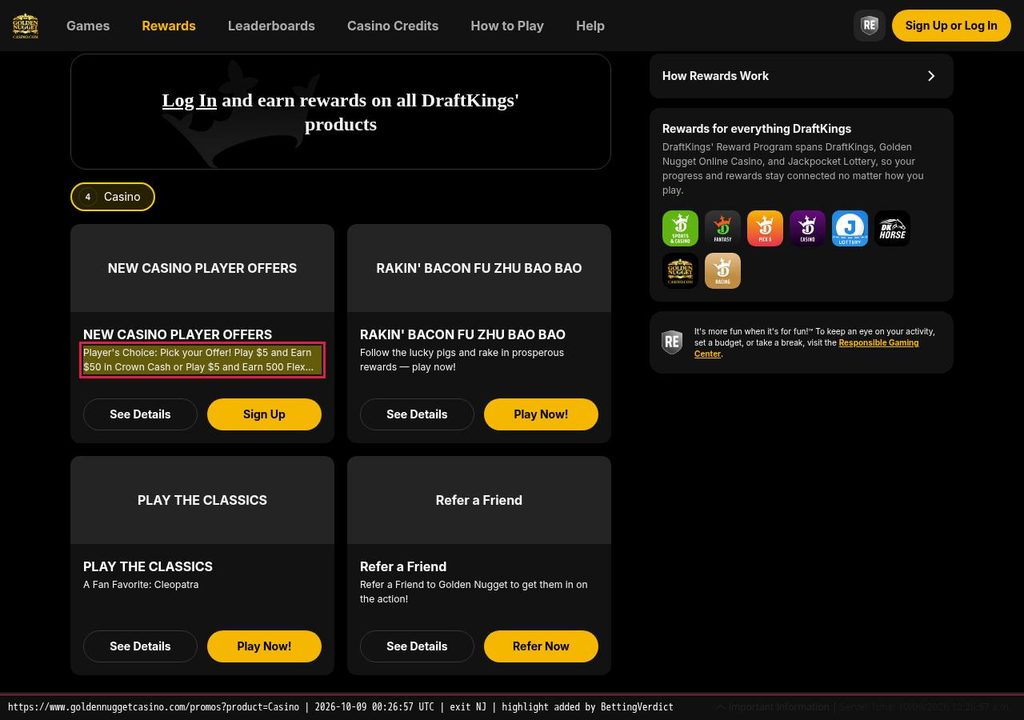Click 'A Fan Favorite: Cleopatra' text
1024x720 pixels.
pyautogui.click(x=141, y=585)
